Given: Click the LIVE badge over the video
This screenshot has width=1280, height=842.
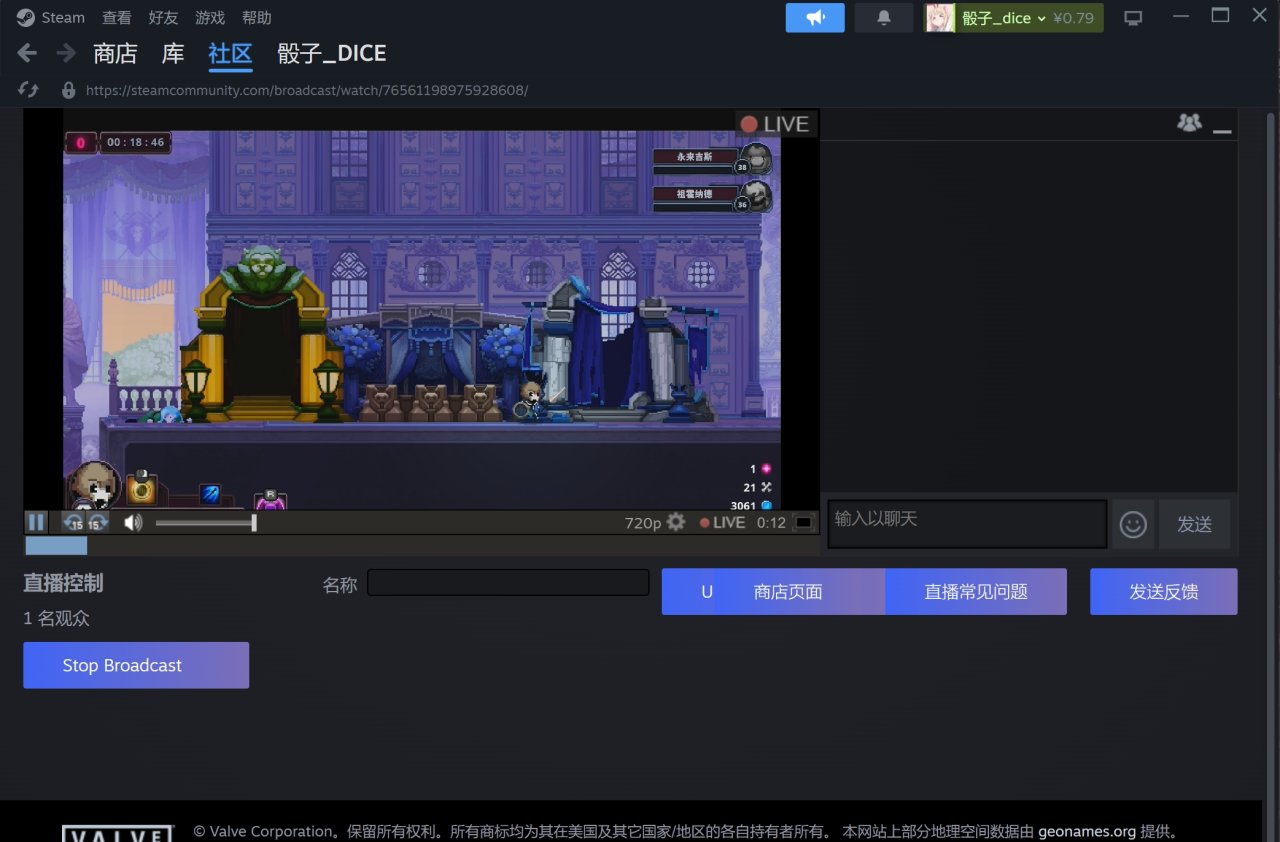Looking at the screenshot, I should 775,124.
